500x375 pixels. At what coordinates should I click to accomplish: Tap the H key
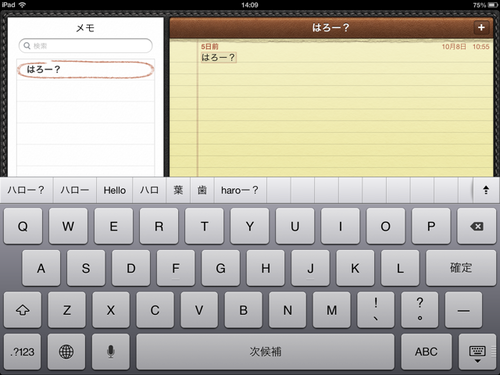[266, 268]
